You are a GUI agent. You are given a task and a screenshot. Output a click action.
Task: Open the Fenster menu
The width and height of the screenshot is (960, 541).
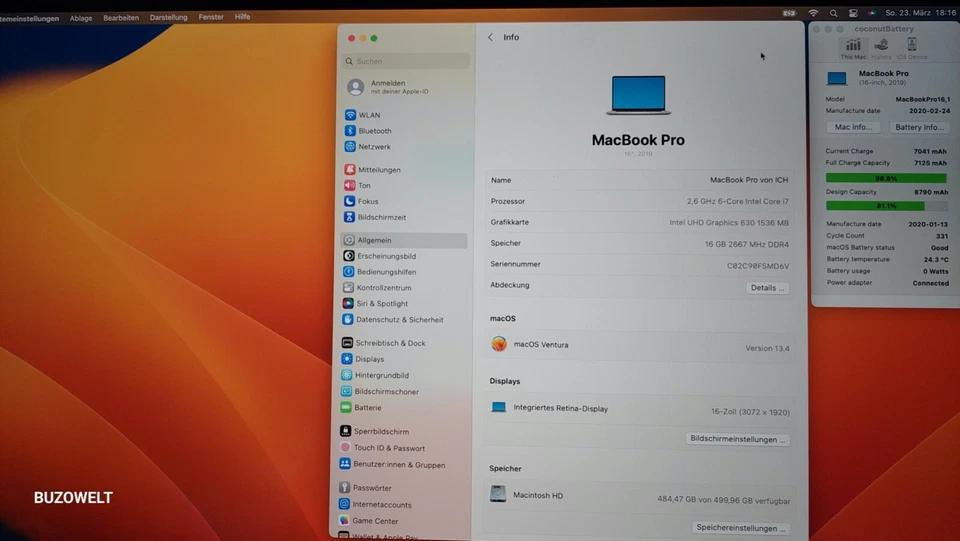tap(211, 17)
